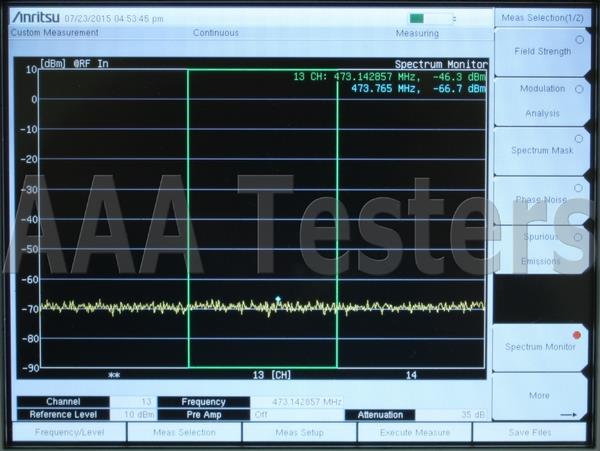Click the Save Files button

(x=530, y=432)
